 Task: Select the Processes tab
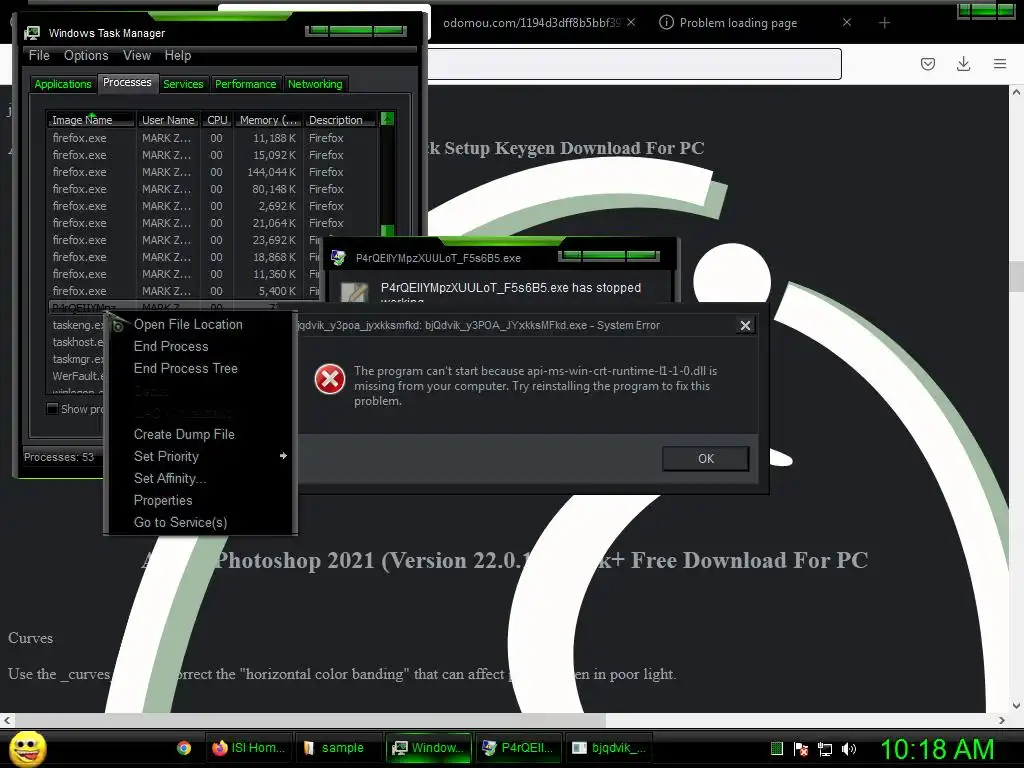coord(127,82)
